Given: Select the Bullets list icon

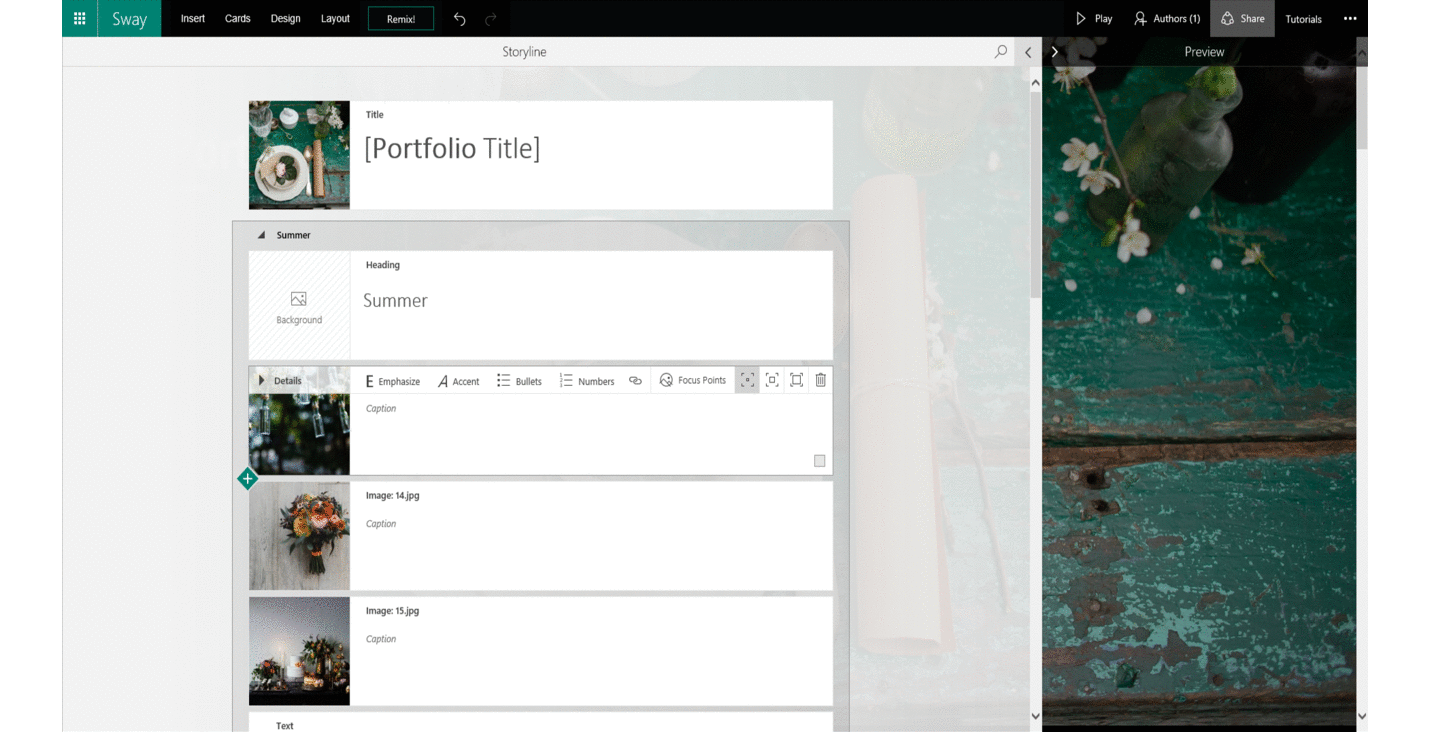Looking at the screenshot, I should click(505, 380).
